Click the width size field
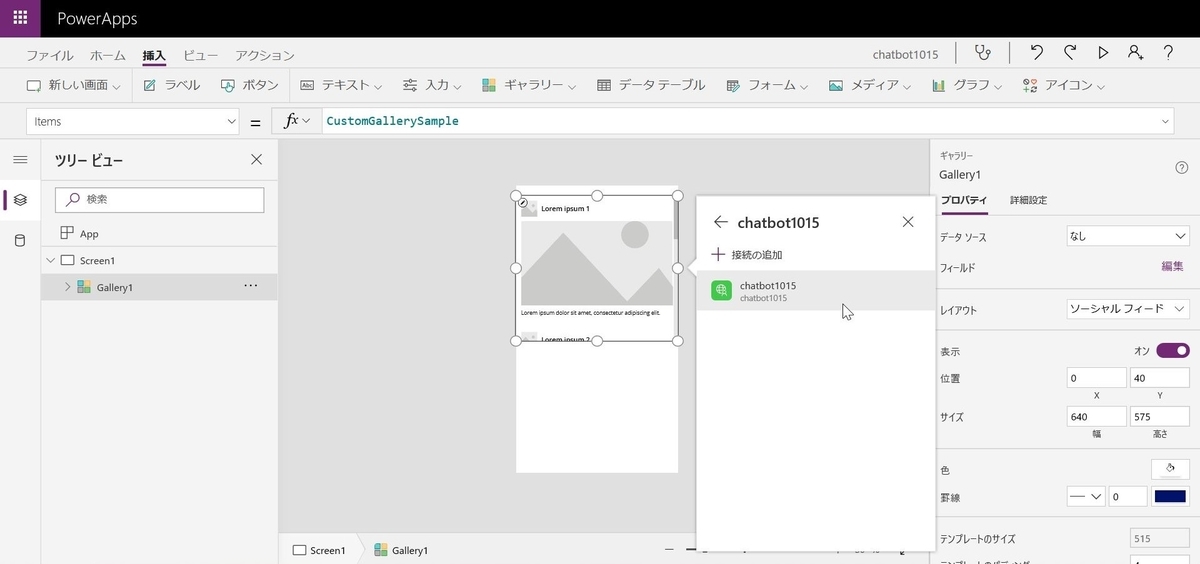 pyautogui.click(x=1096, y=416)
